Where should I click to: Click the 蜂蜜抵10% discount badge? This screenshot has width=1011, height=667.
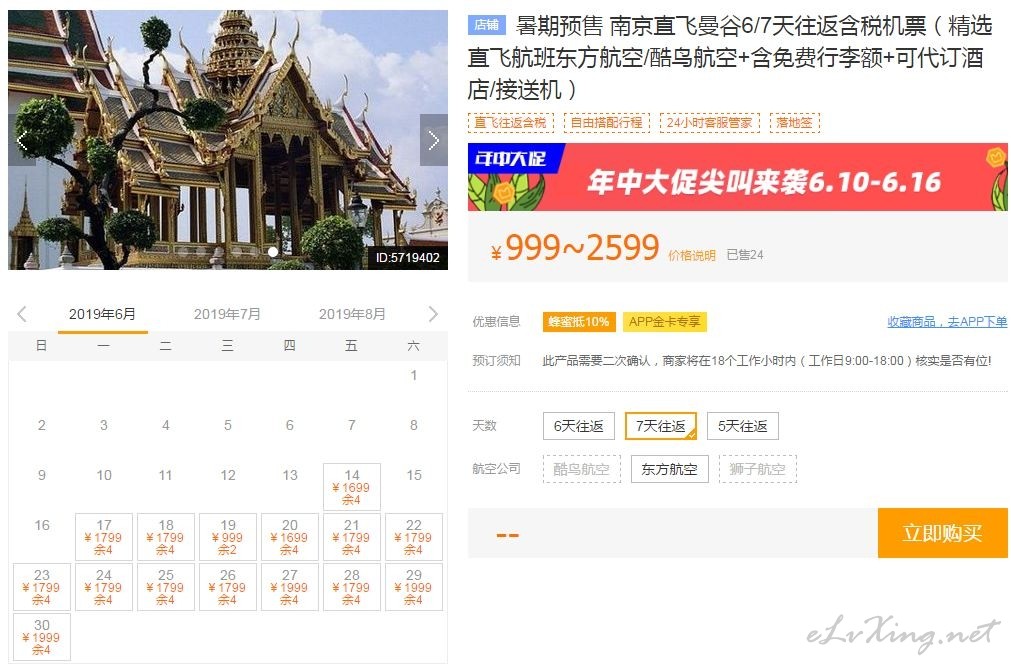click(x=579, y=322)
